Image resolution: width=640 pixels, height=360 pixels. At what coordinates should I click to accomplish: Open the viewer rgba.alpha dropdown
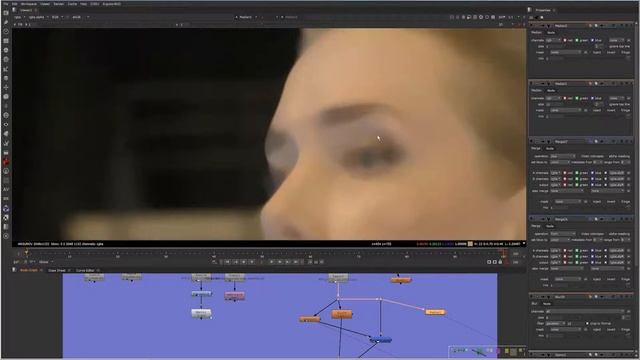38,17
